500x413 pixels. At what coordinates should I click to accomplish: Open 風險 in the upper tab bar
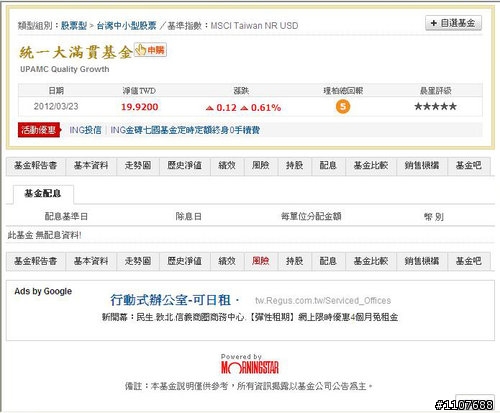[261, 165]
